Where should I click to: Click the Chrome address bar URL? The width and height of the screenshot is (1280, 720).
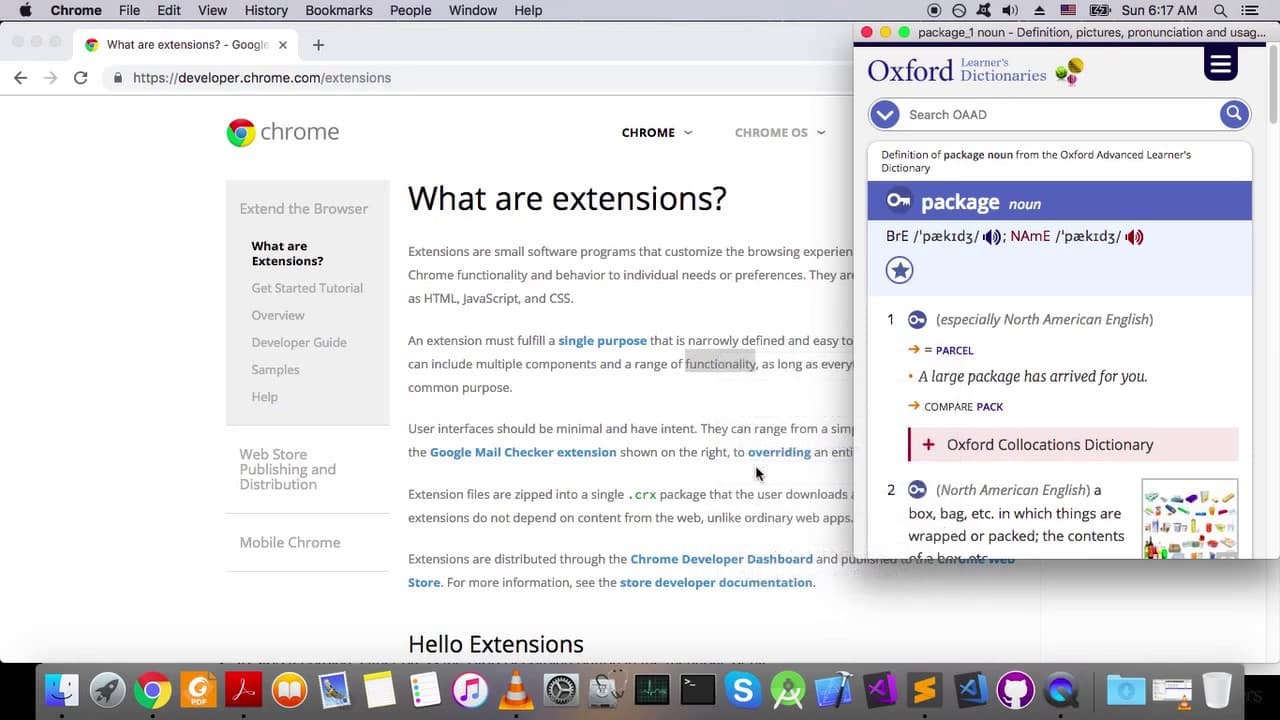click(x=262, y=77)
